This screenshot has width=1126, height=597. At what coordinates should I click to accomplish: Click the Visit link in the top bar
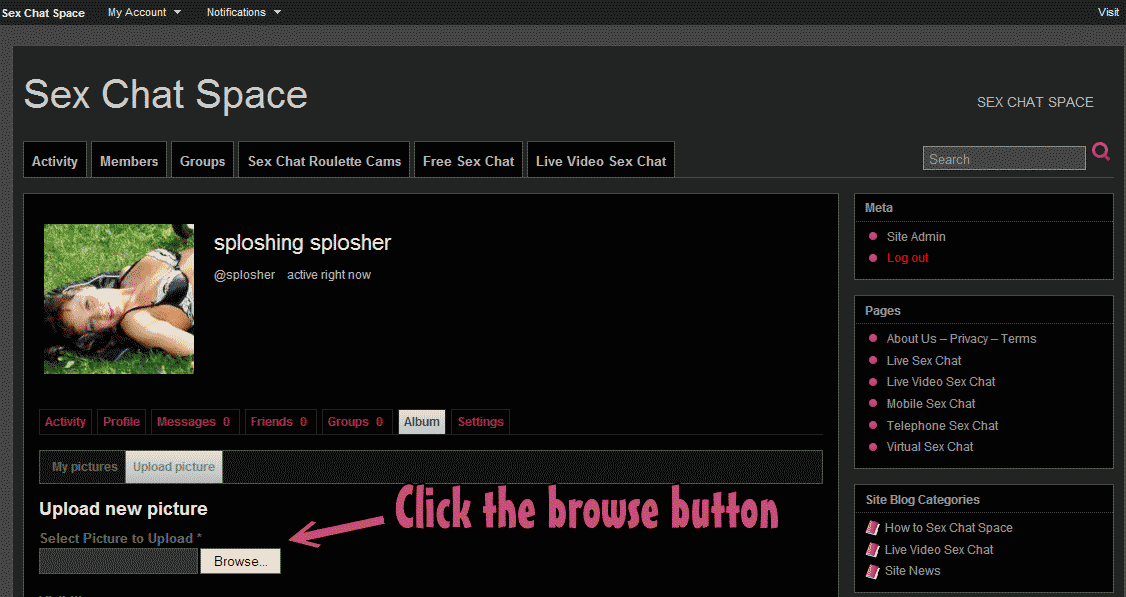[1108, 12]
